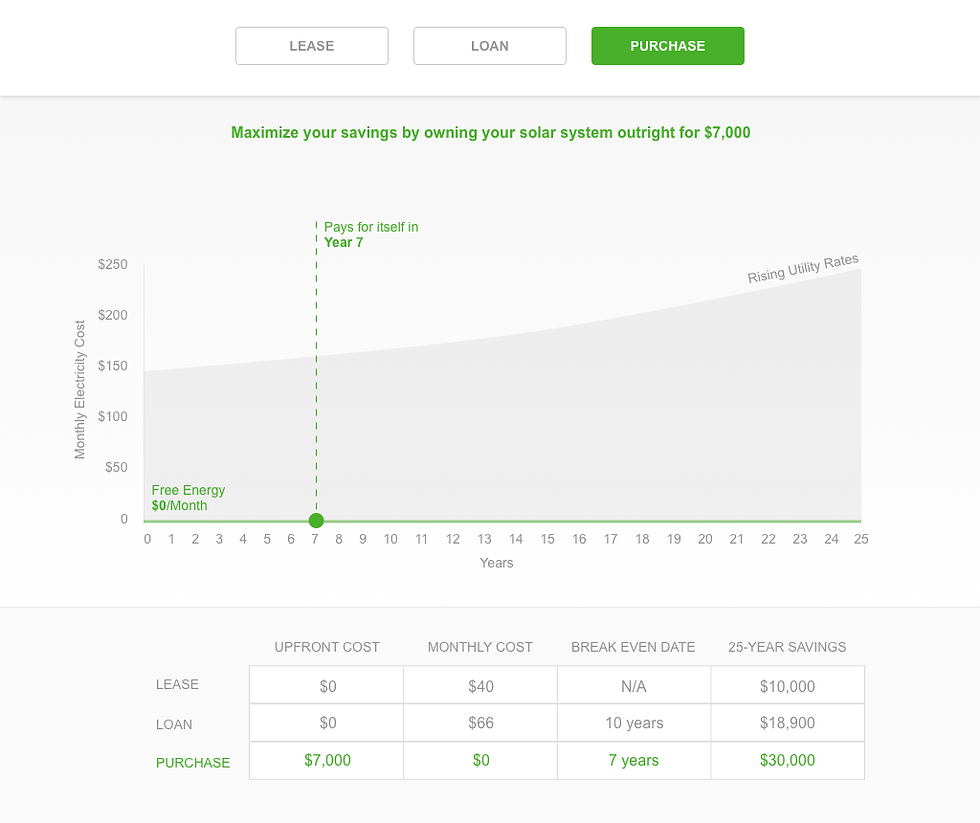
Task: Click year 25 on the Years axis
Action: (860, 539)
